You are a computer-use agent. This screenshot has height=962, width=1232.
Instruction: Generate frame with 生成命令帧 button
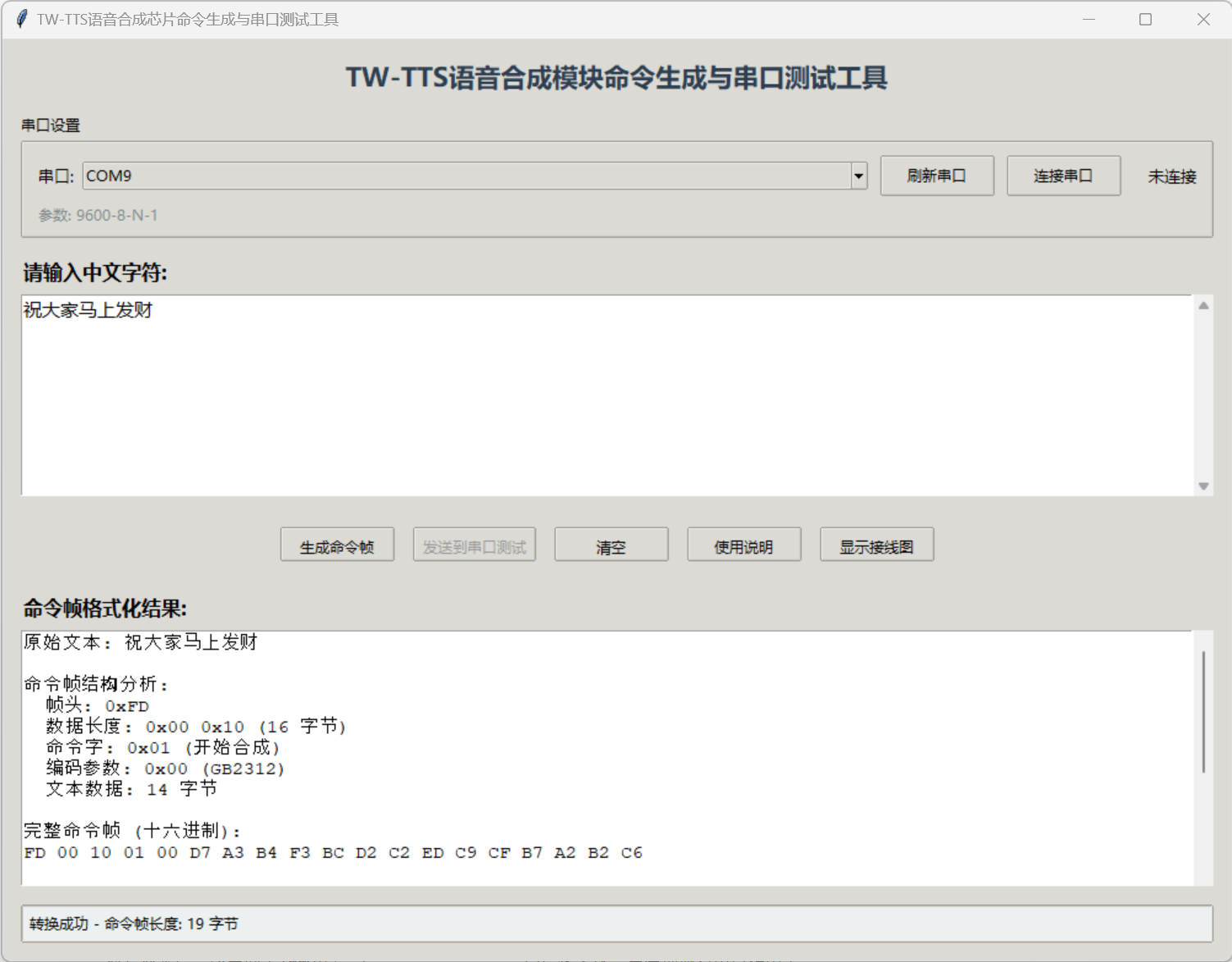(337, 545)
